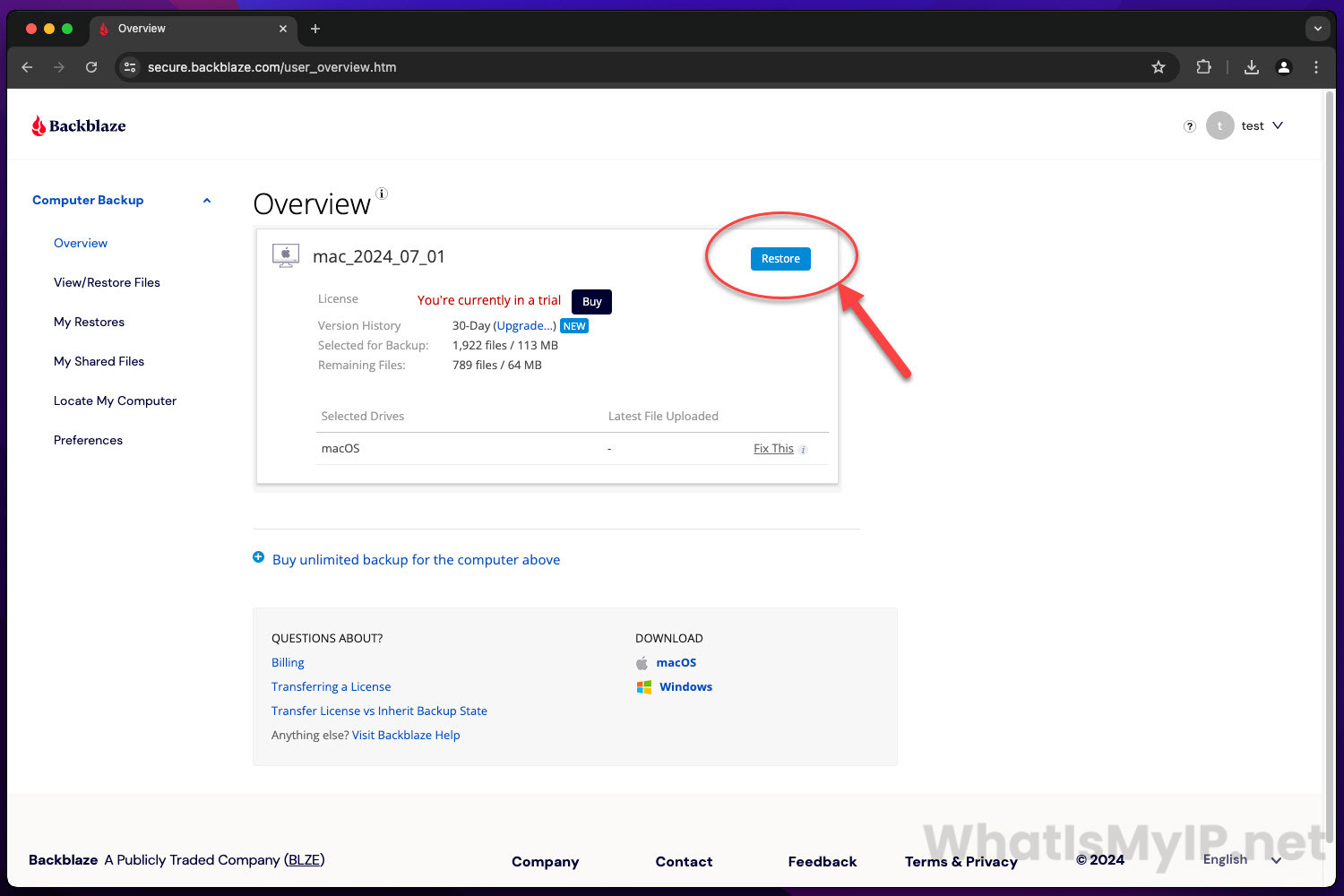Open the browser downloads icon
The width and height of the screenshot is (1344, 896).
(x=1252, y=67)
